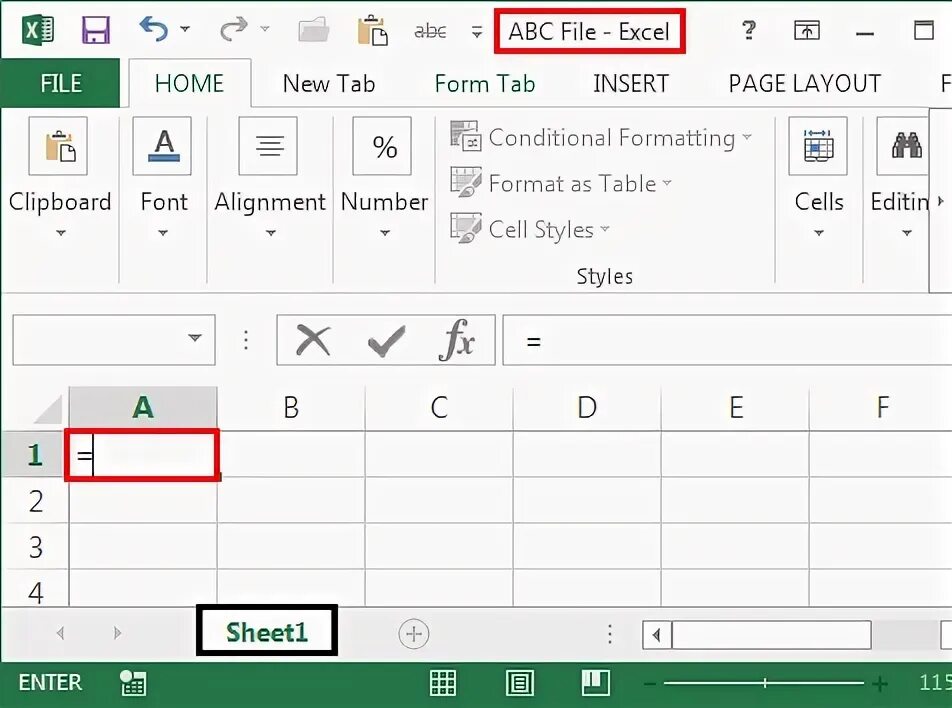Add a new sheet with plus button
Image resolution: width=952 pixels, height=708 pixels.
[x=414, y=633]
